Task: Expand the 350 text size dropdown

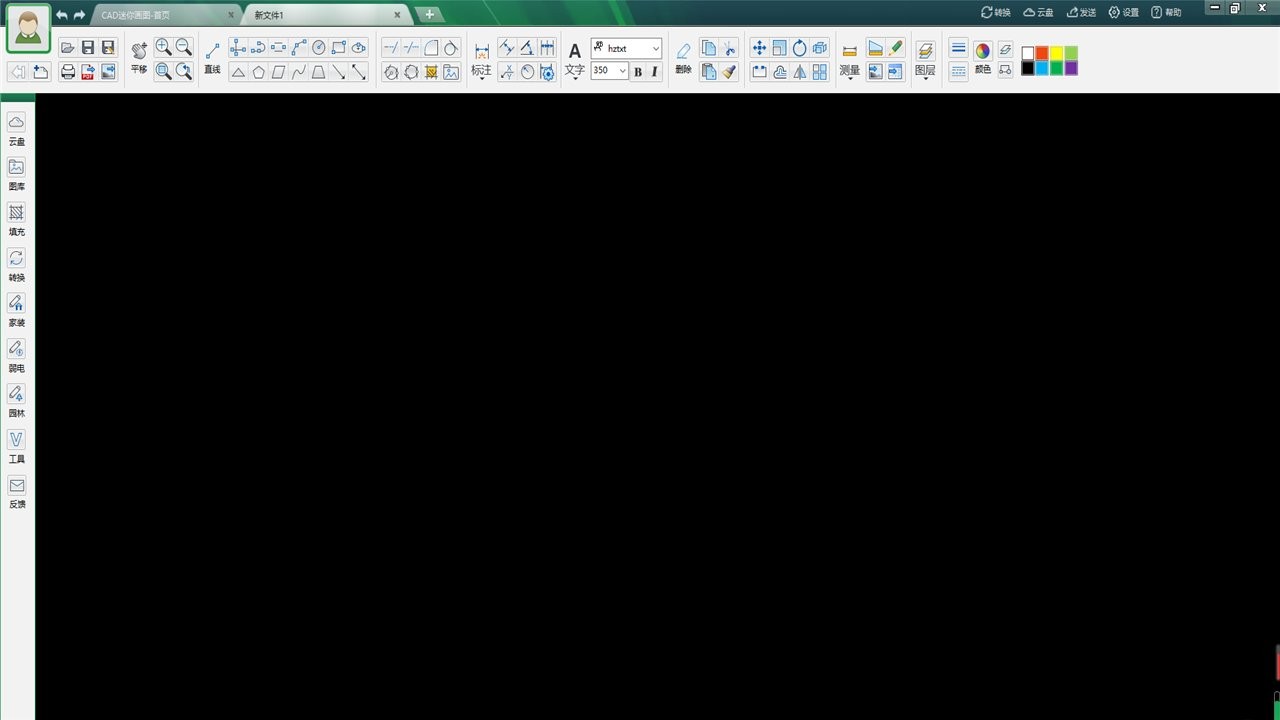Action: click(623, 71)
